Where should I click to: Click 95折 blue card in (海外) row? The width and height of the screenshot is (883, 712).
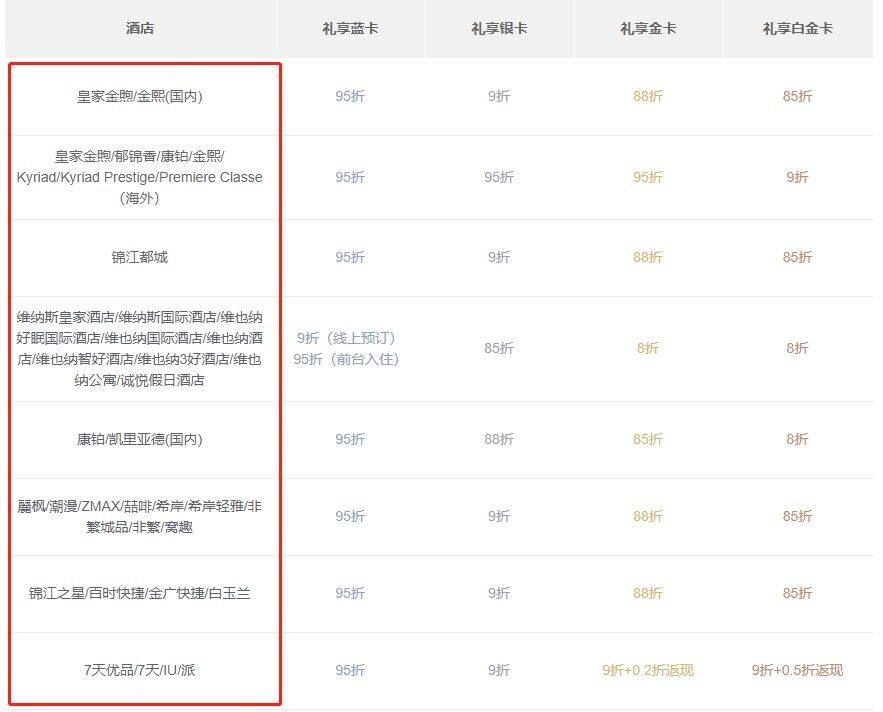[350, 177]
